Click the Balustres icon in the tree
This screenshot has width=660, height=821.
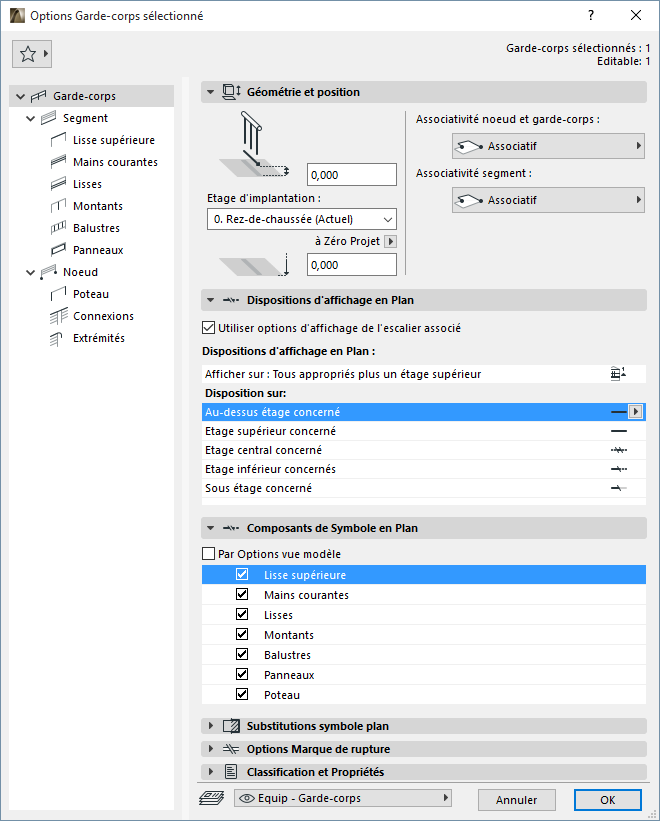(x=58, y=228)
